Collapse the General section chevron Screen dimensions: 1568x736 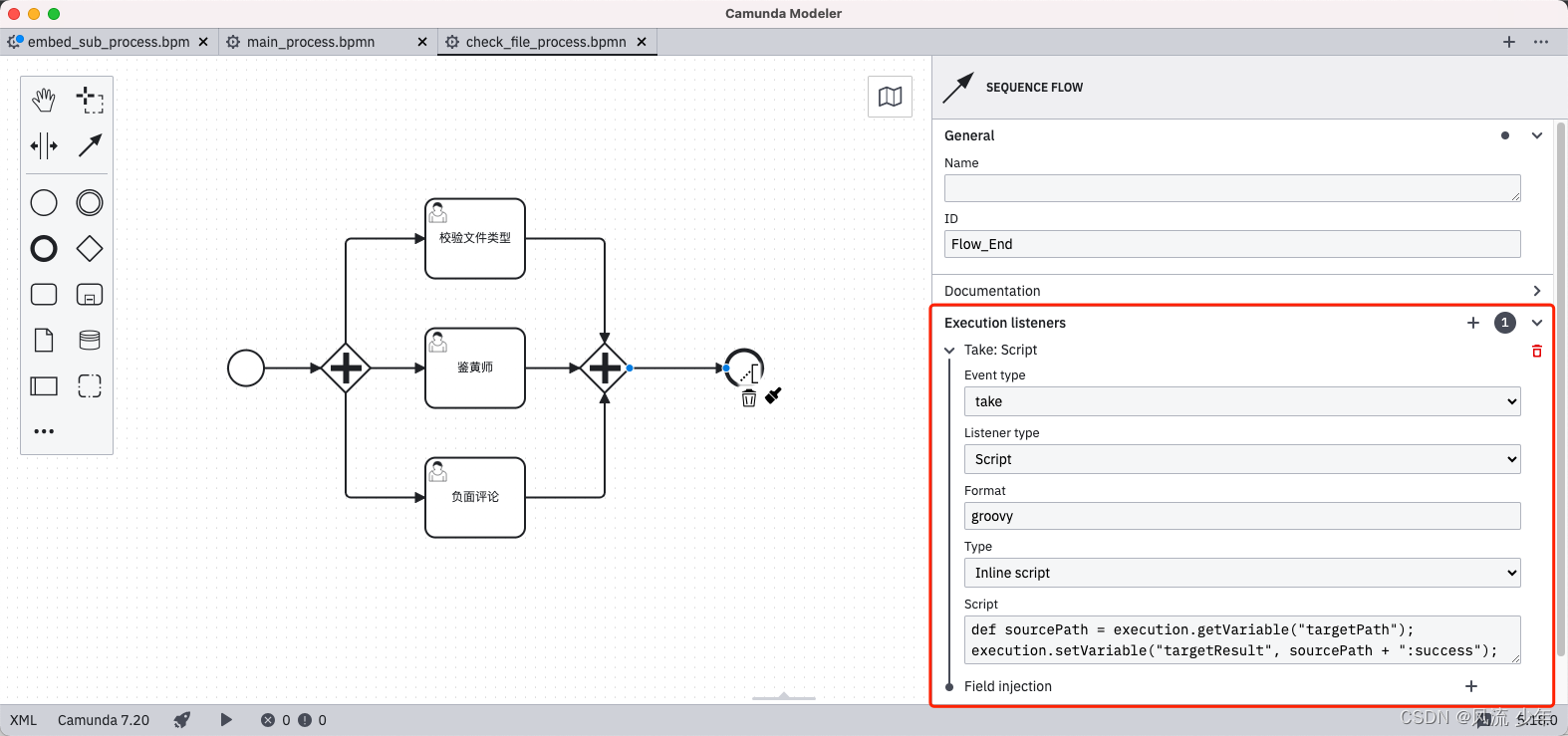[1537, 135]
